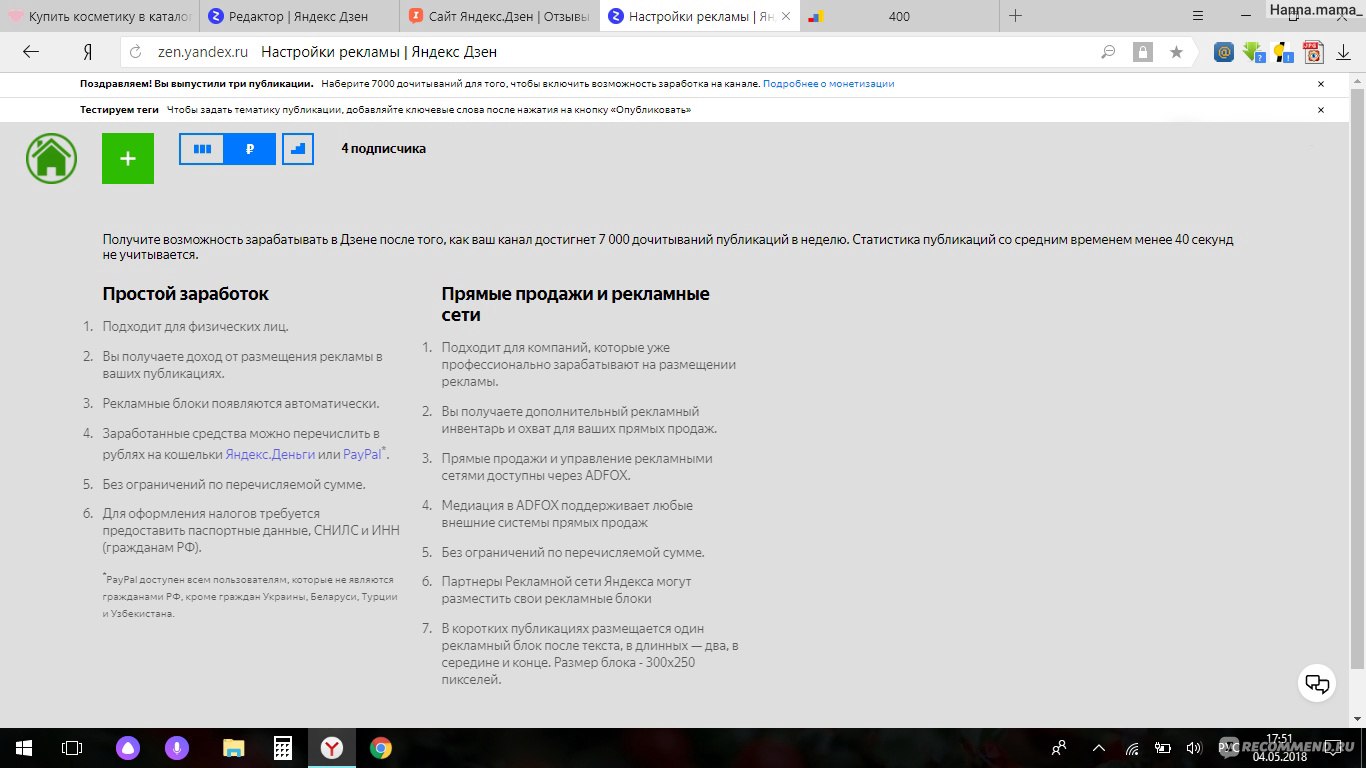The height and width of the screenshot is (768, 1366).
Task: Go back with the browser arrow
Action: tap(31, 52)
